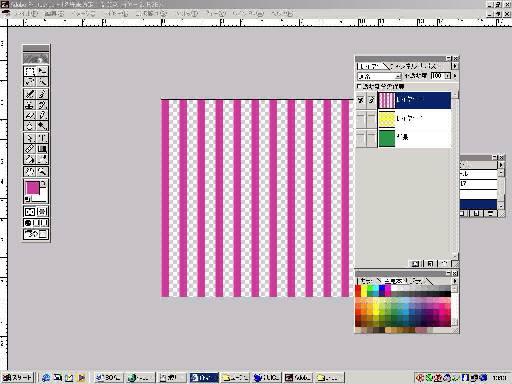Select the Rectangular Marquee tool
512x384 pixels.
pos(30,71)
